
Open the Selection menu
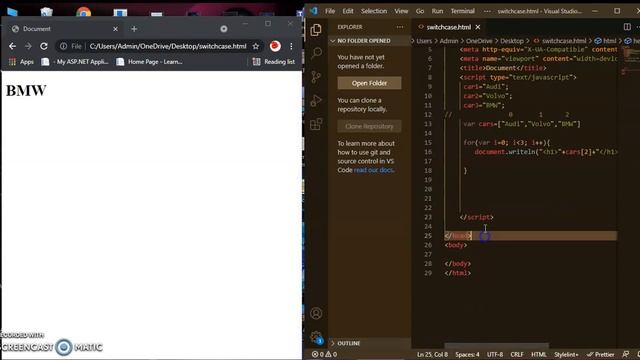point(374,11)
